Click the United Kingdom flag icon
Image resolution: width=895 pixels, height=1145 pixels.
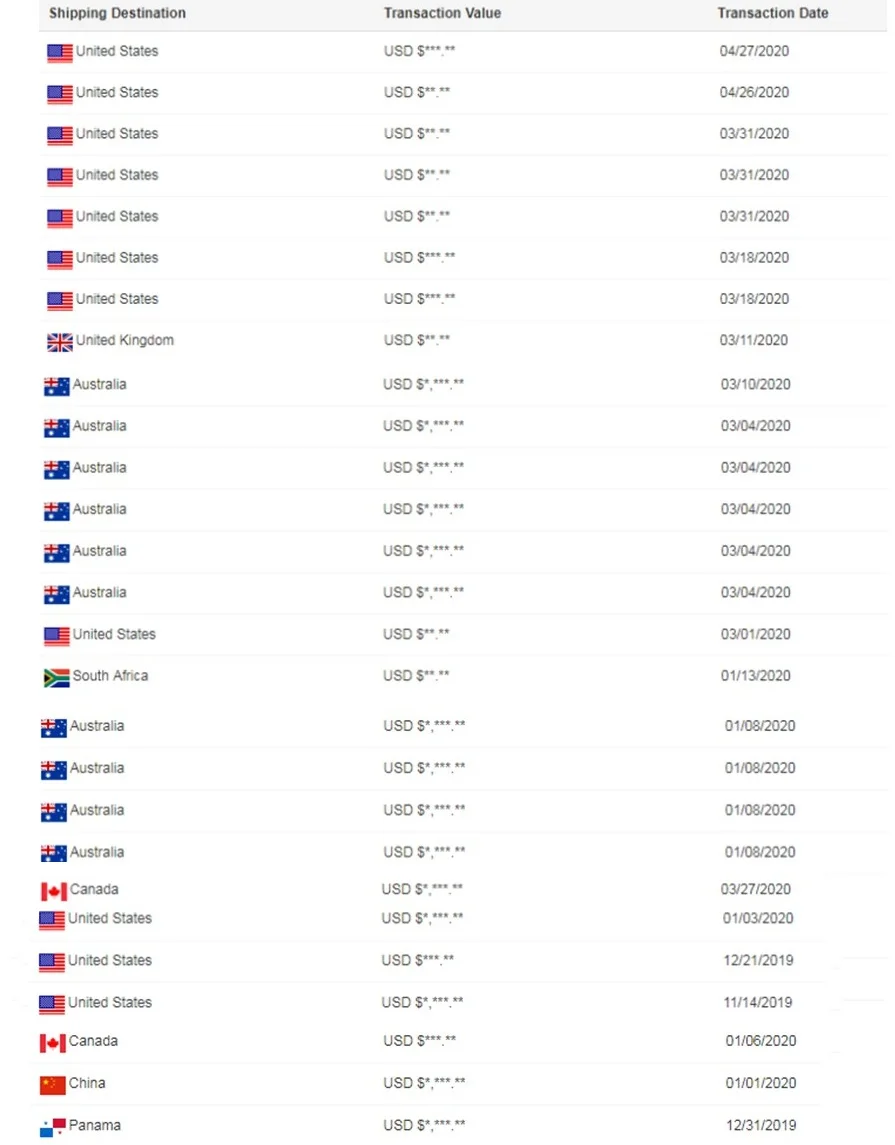(x=60, y=342)
